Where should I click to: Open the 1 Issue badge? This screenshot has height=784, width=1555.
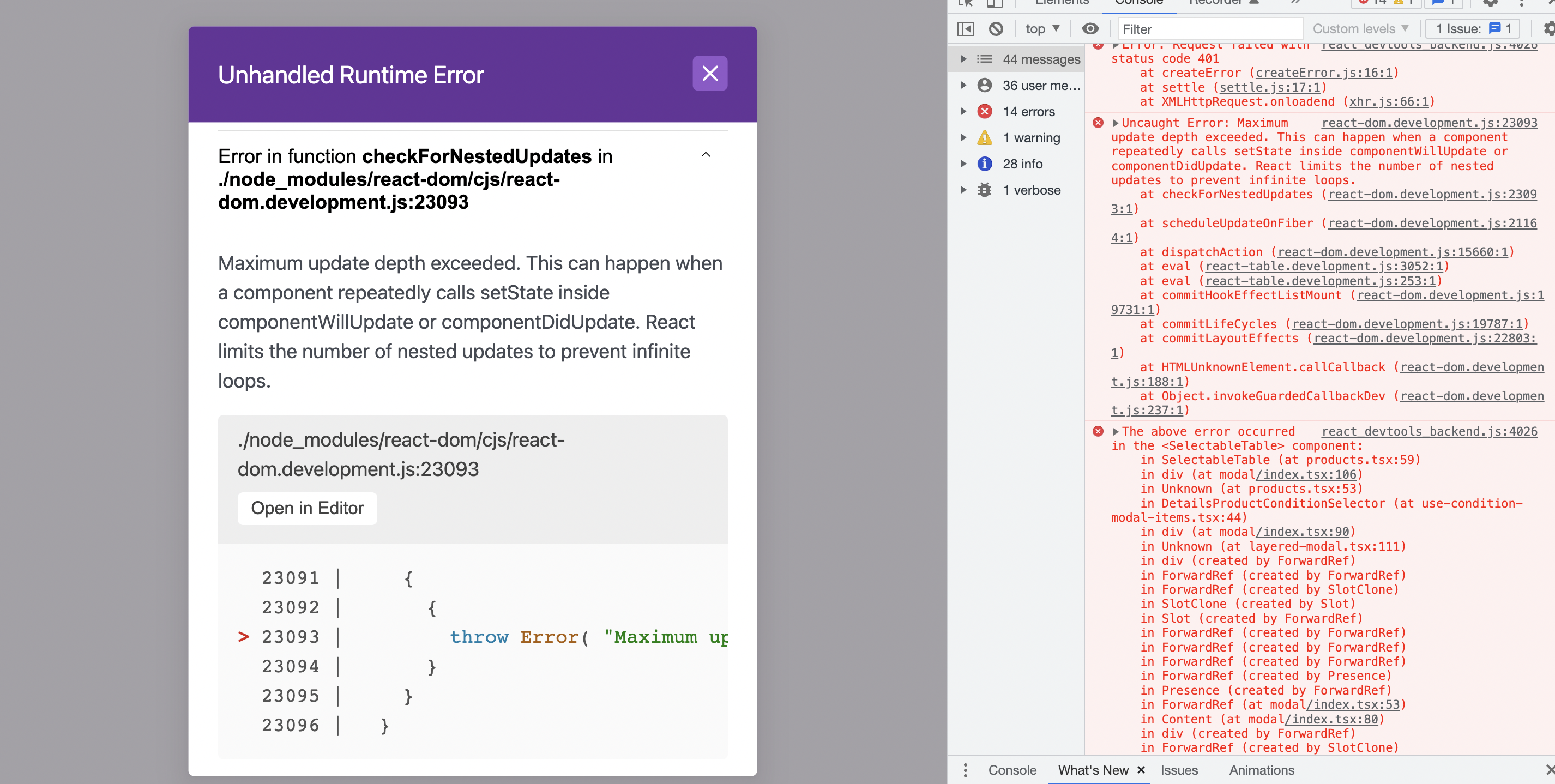[1472, 28]
